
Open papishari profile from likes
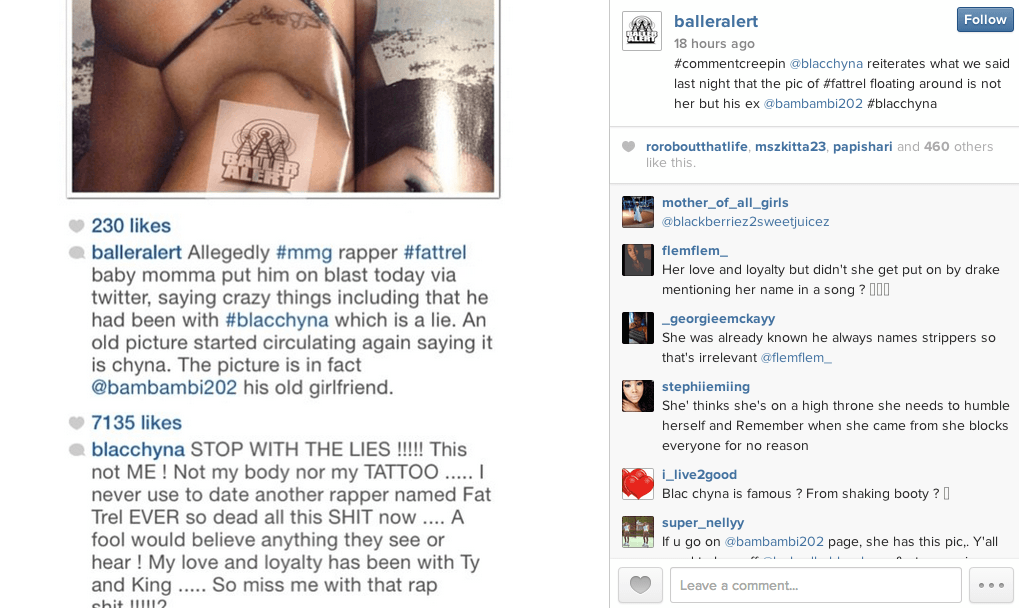[862, 147]
